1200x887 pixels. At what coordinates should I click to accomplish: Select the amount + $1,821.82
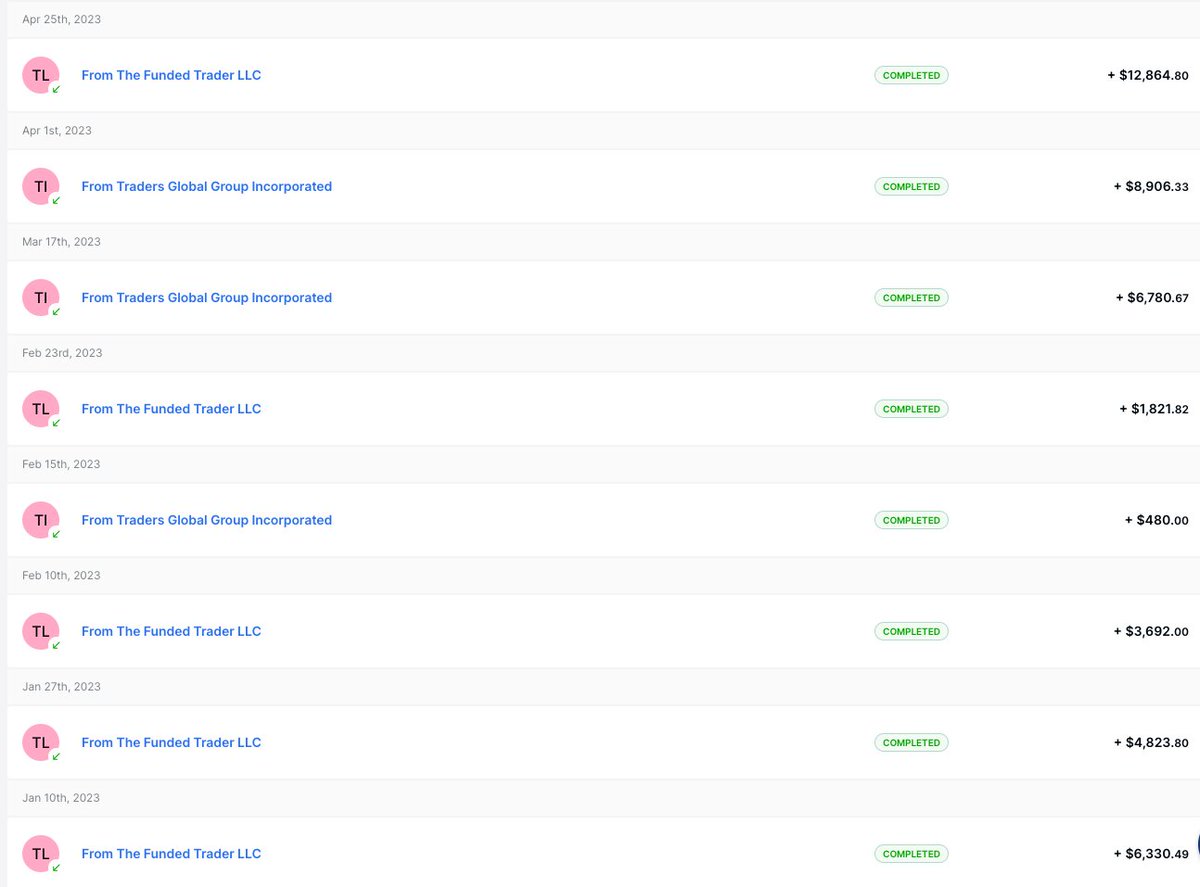tap(1154, 408)
